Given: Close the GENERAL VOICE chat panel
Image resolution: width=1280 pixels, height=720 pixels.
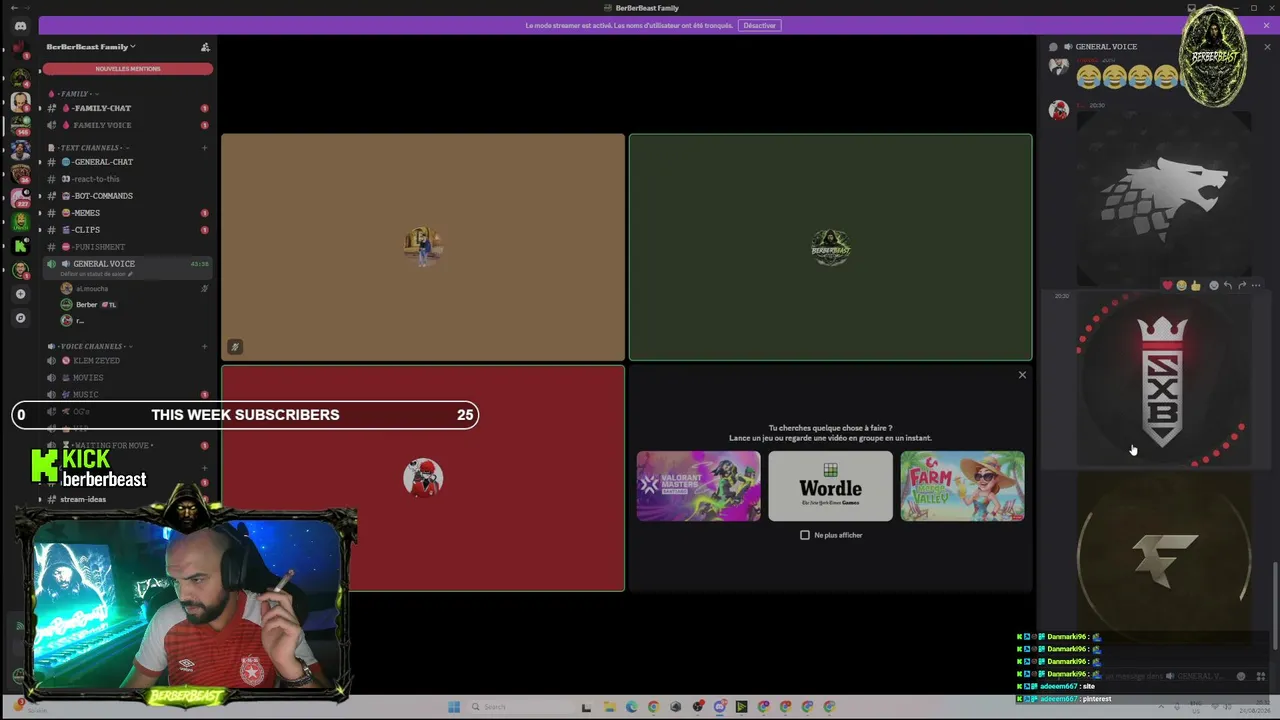Looking at the screenshot, I should (x=1267, y=47).
